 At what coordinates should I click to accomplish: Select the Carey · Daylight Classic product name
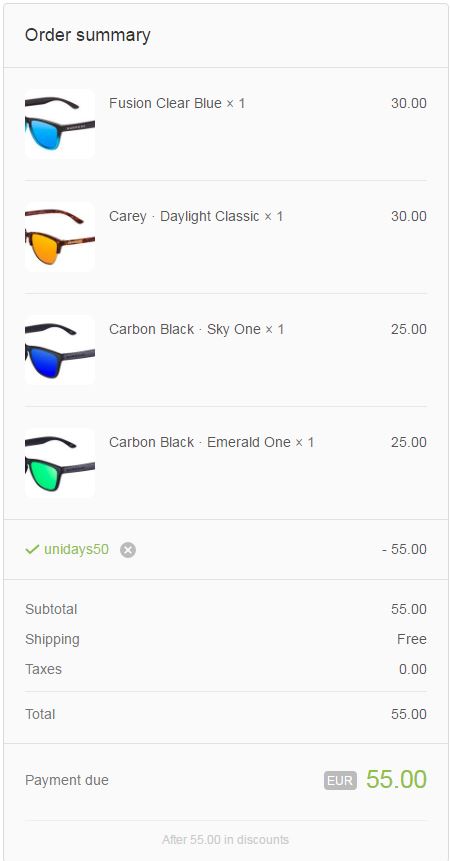click(184, 216)
